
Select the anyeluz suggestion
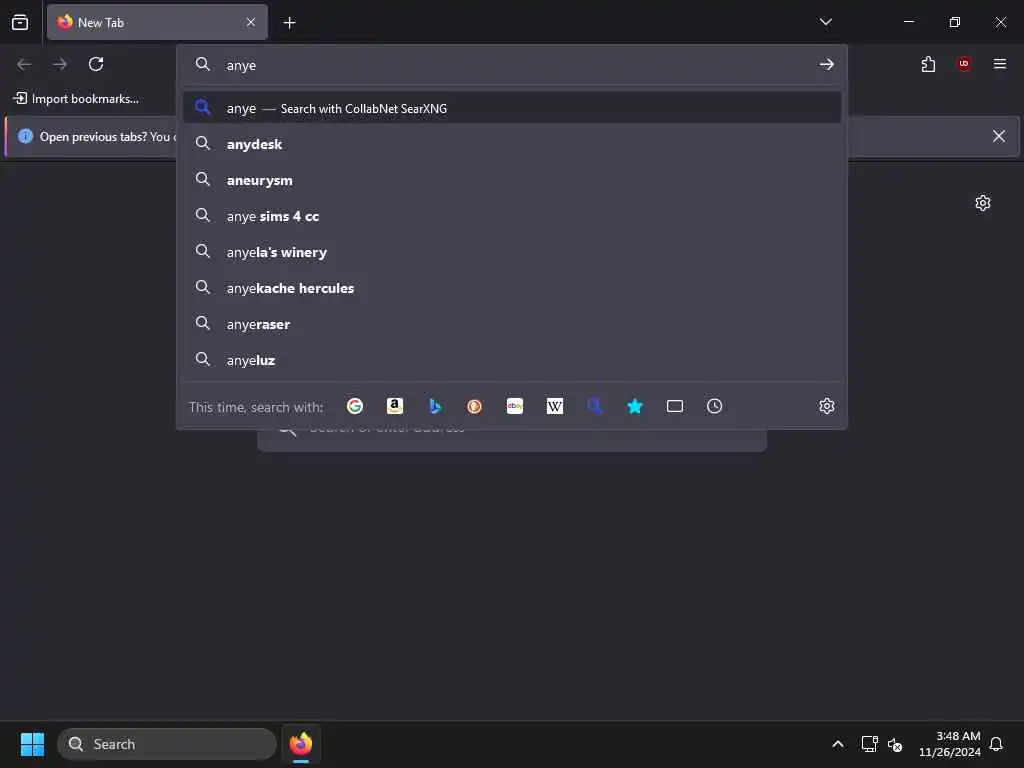pos(512,359)
